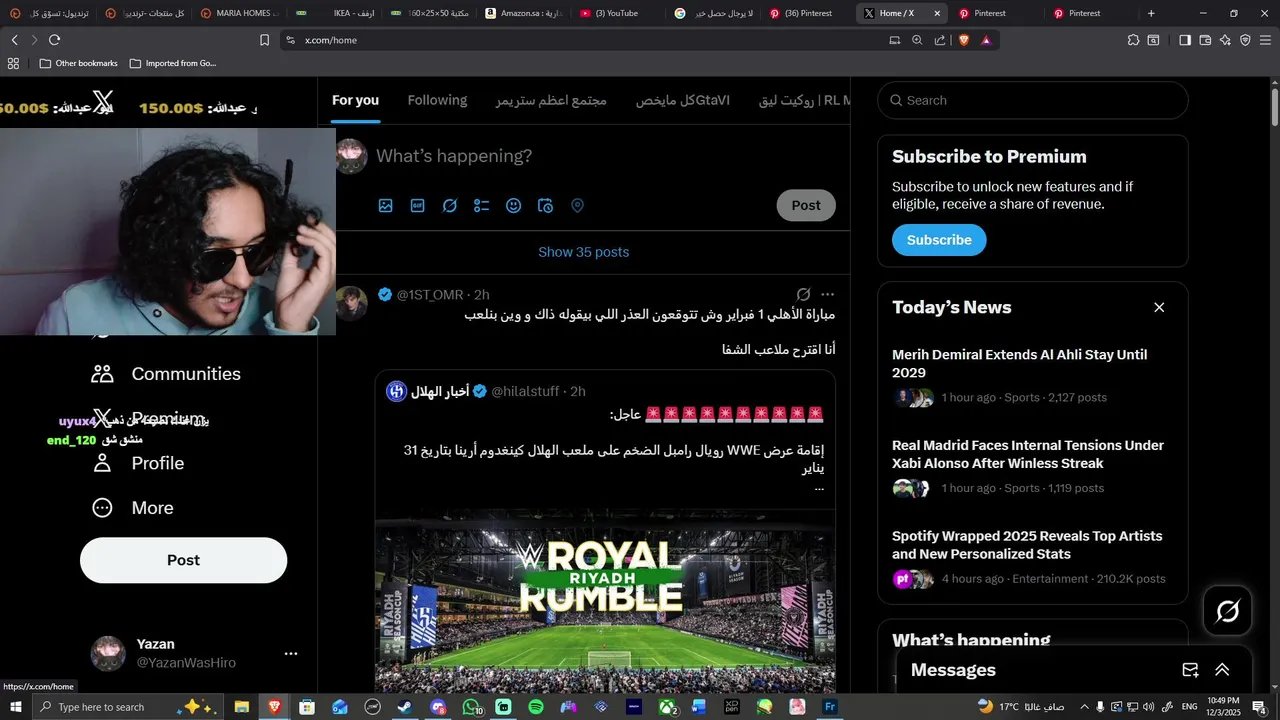
Task: Click Brave Rewards triangle icon
Action: tap(986, 40)
